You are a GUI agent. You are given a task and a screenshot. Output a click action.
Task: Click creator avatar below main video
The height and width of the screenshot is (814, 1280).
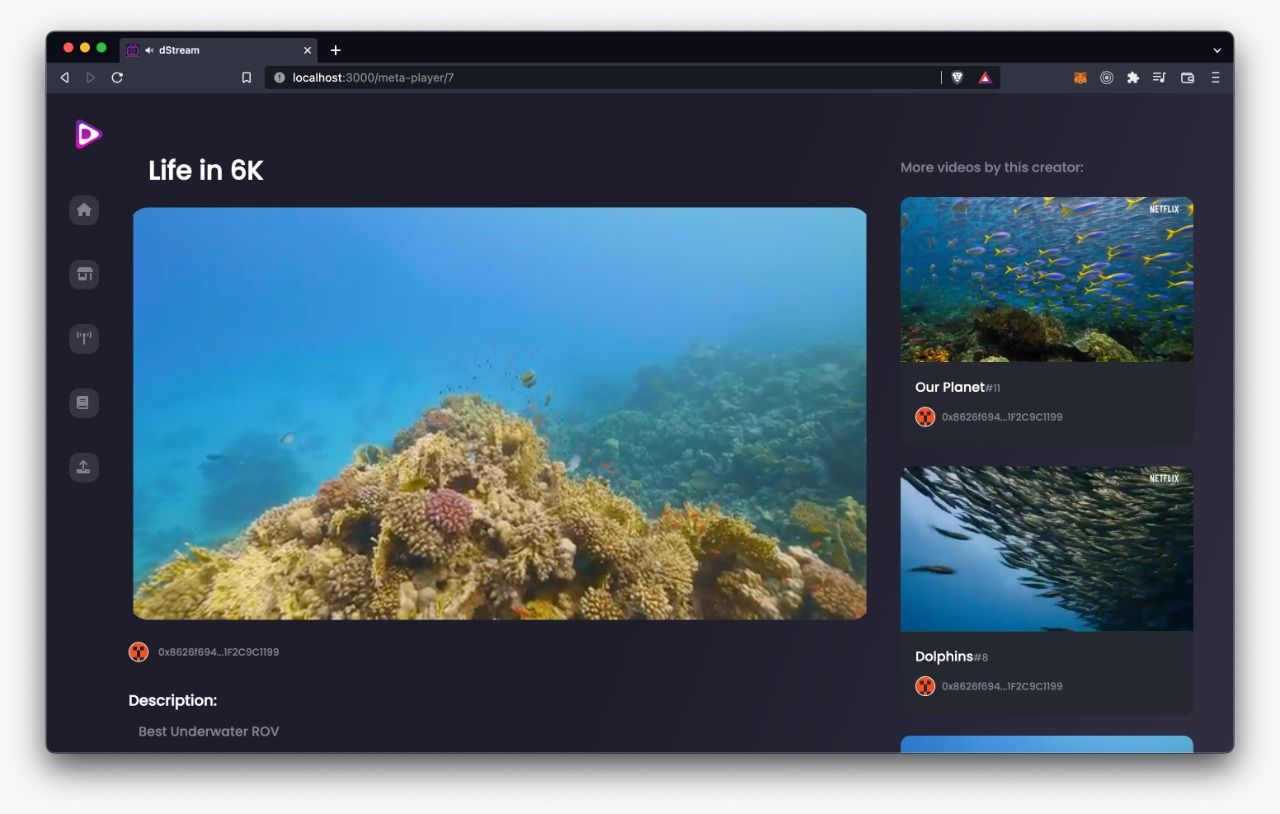click(x=138, y=652)
